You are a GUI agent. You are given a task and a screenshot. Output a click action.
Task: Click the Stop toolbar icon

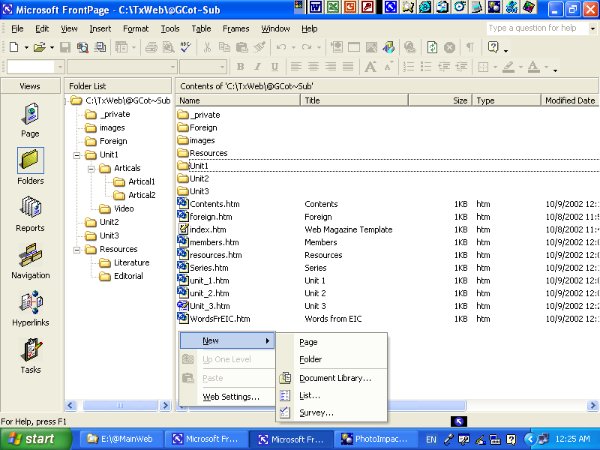450,47
